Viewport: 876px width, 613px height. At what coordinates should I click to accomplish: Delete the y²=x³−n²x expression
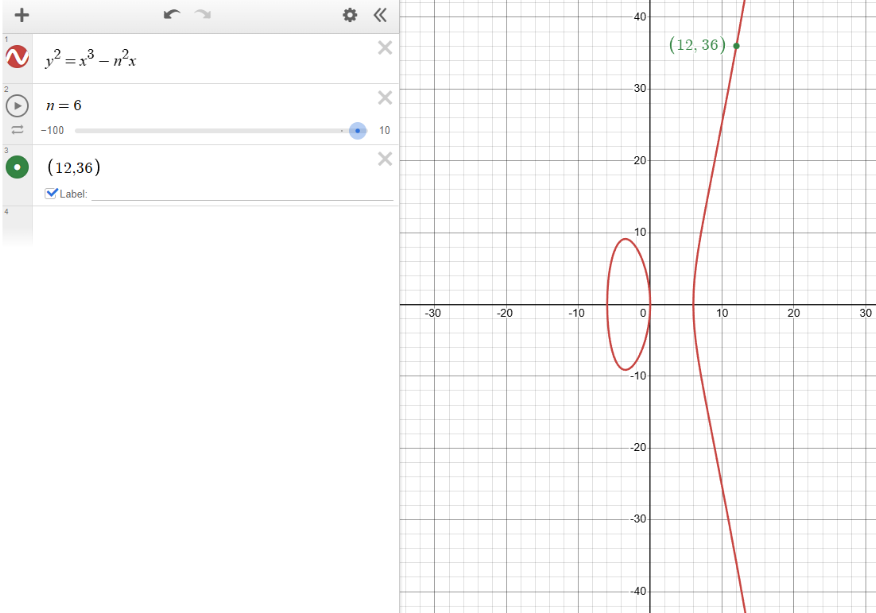385,48
